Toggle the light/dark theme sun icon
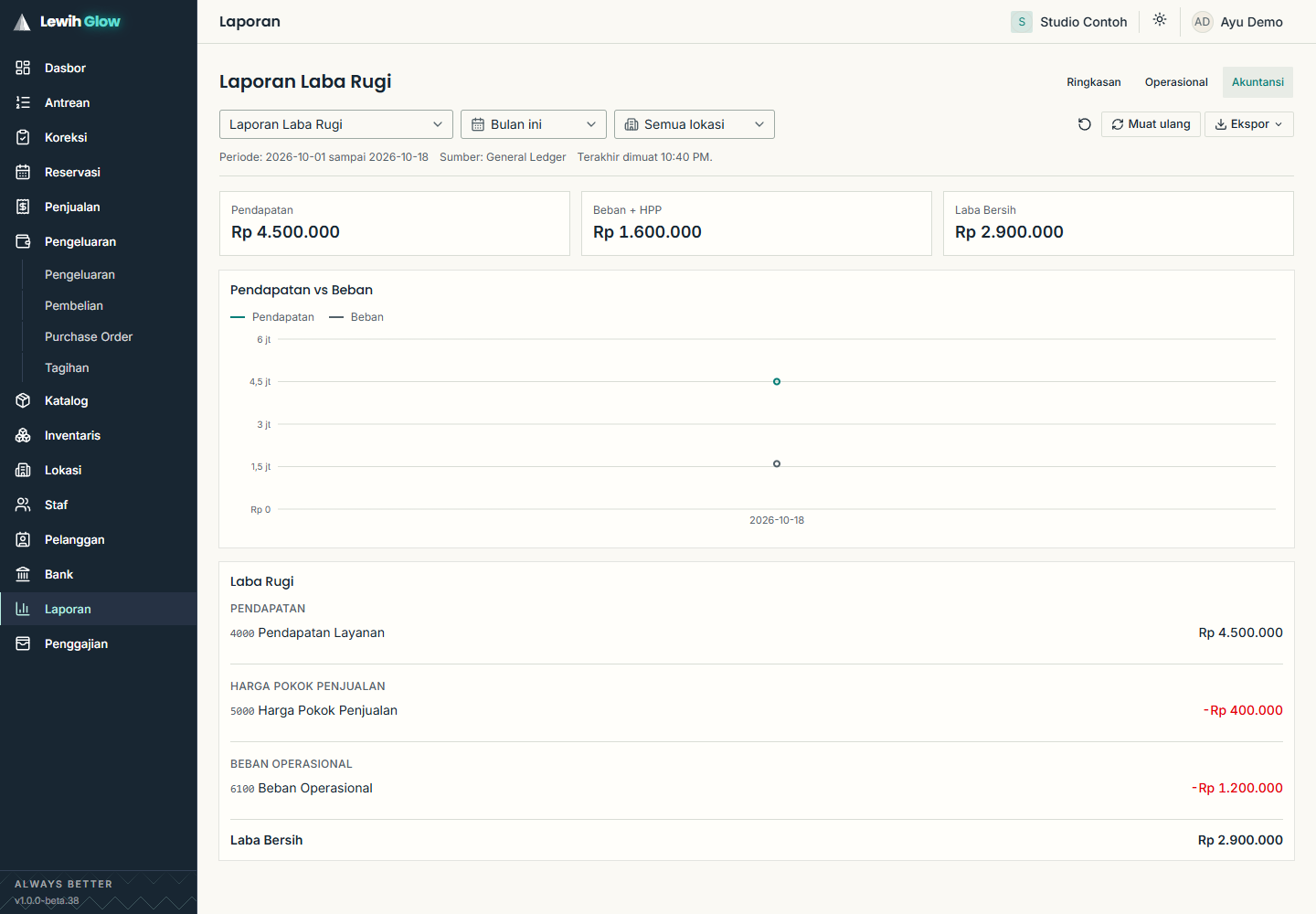The height and width of the screenshot is (914, 1316). coord(1160,20)
